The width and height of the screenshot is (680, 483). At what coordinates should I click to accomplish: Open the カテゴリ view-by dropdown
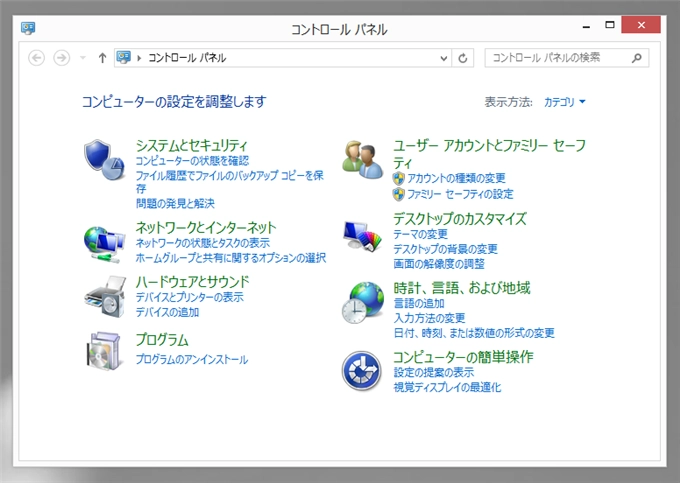click(565, 102)
